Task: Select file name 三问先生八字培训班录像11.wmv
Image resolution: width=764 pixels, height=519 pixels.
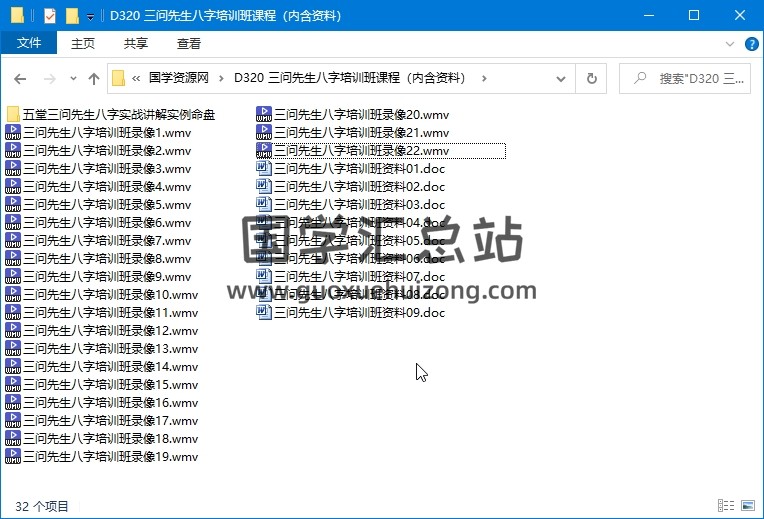Action: [111, 313]
